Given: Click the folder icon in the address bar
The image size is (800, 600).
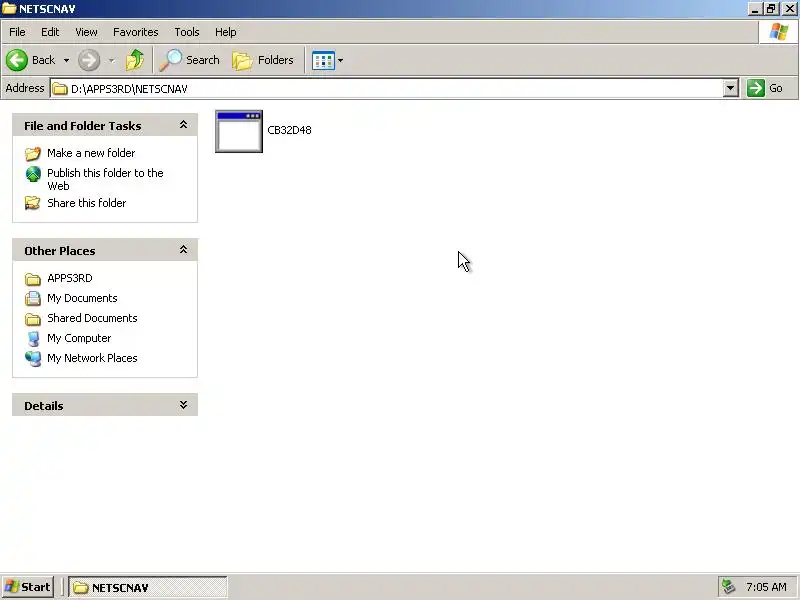Looking at the screenshot, I should click(60, 89).
